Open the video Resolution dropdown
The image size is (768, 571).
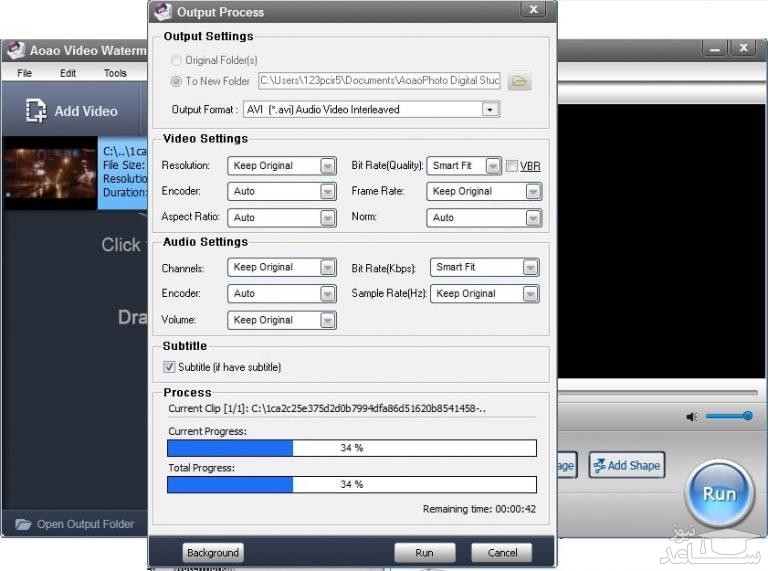(x=328, y=166)
